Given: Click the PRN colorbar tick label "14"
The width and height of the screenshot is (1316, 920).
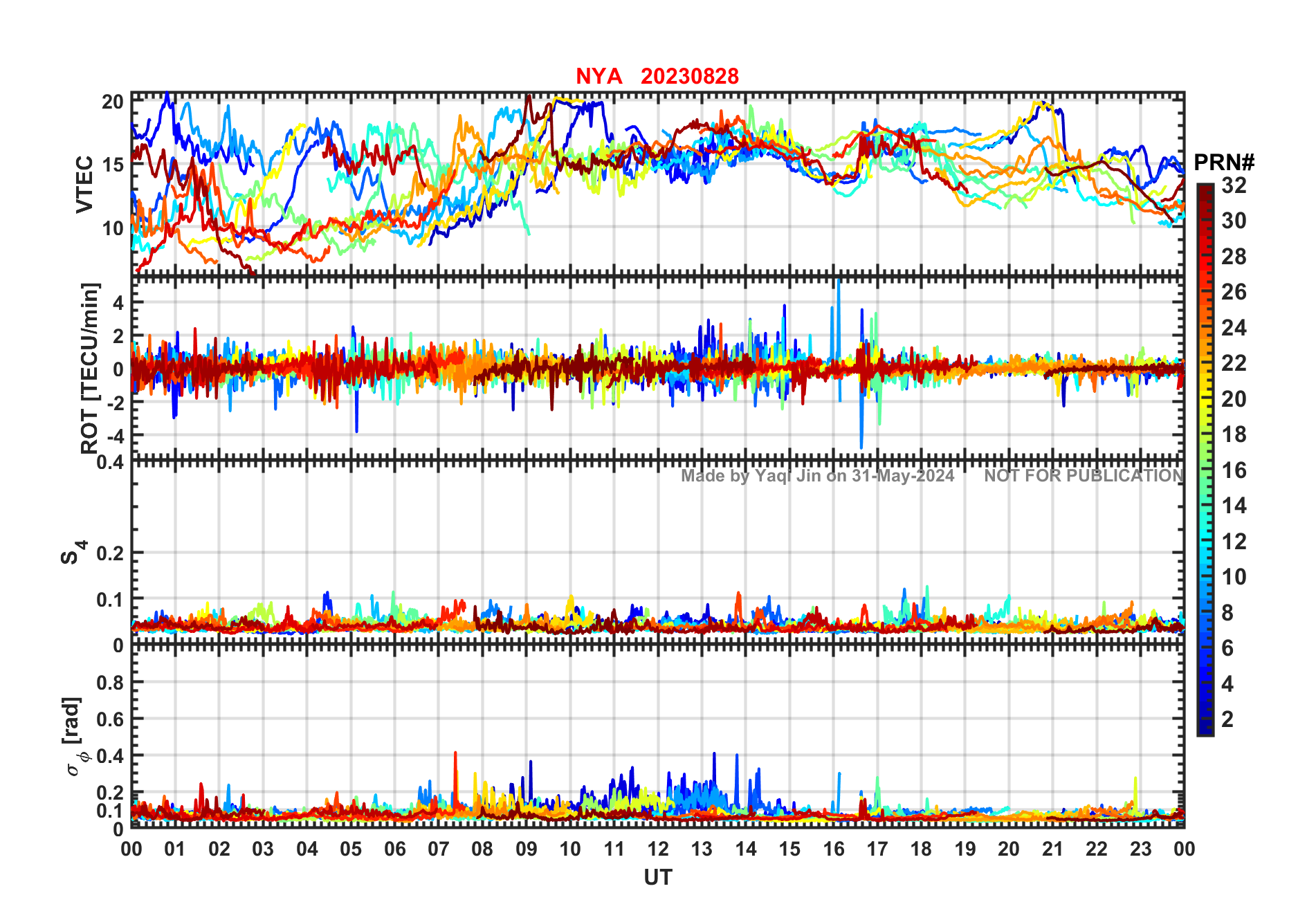Looking at the screenshot, I should coord(1234,506).
